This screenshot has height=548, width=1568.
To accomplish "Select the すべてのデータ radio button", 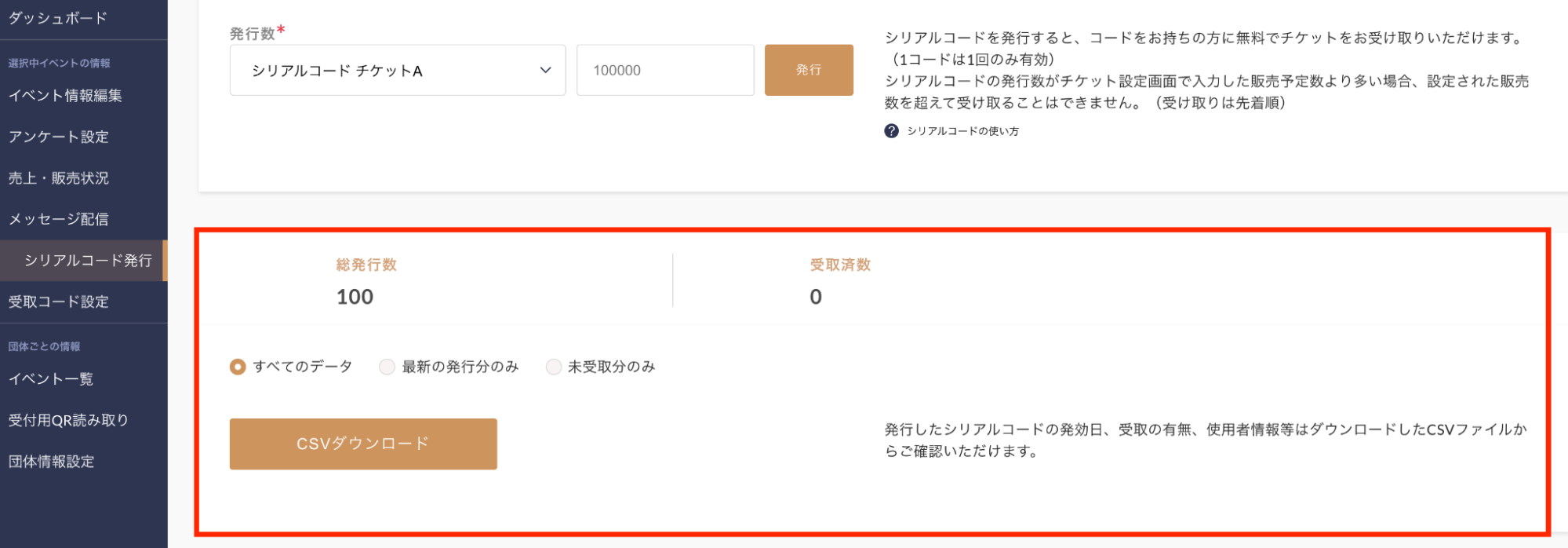I will pyautogui.click(x=238, y=367).
